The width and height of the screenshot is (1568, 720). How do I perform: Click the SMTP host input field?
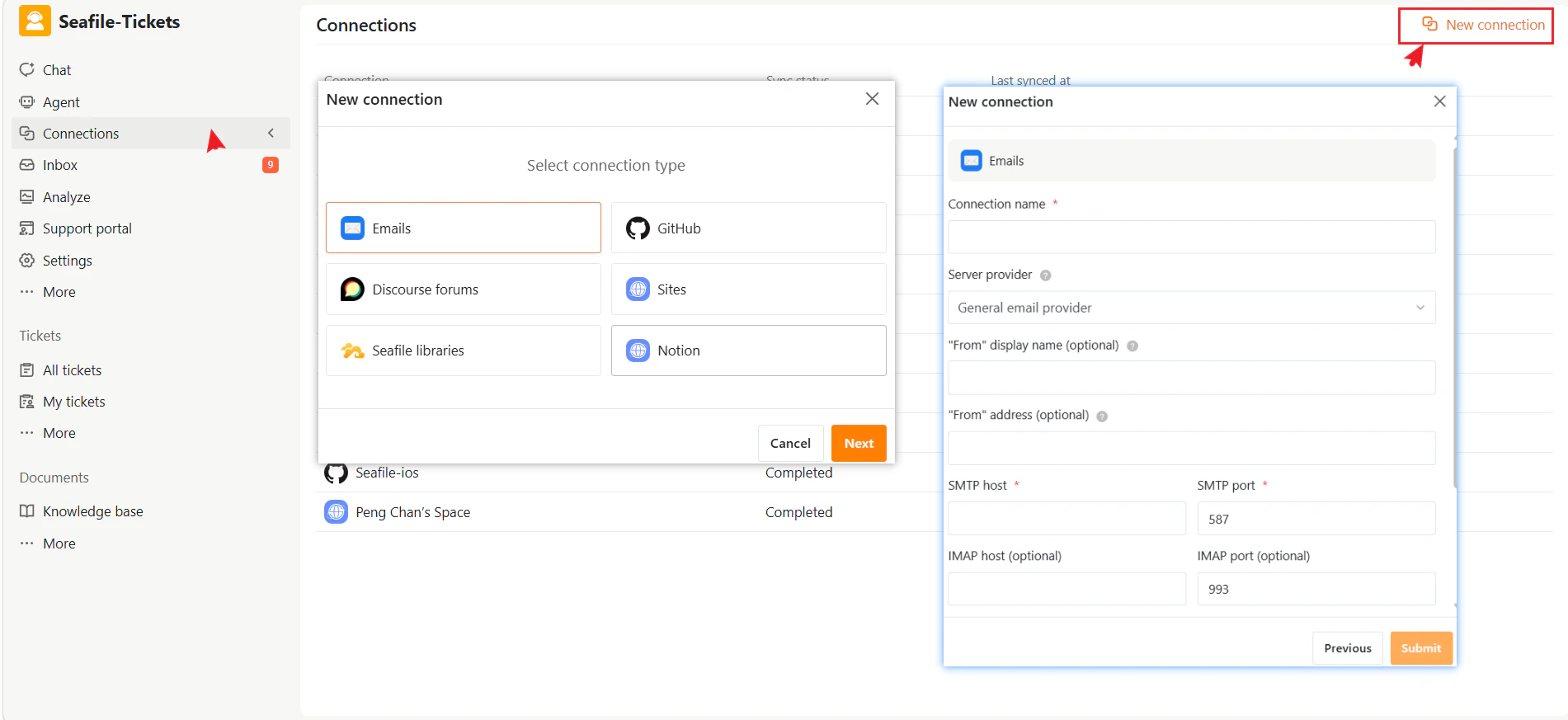coord(1067,519)
